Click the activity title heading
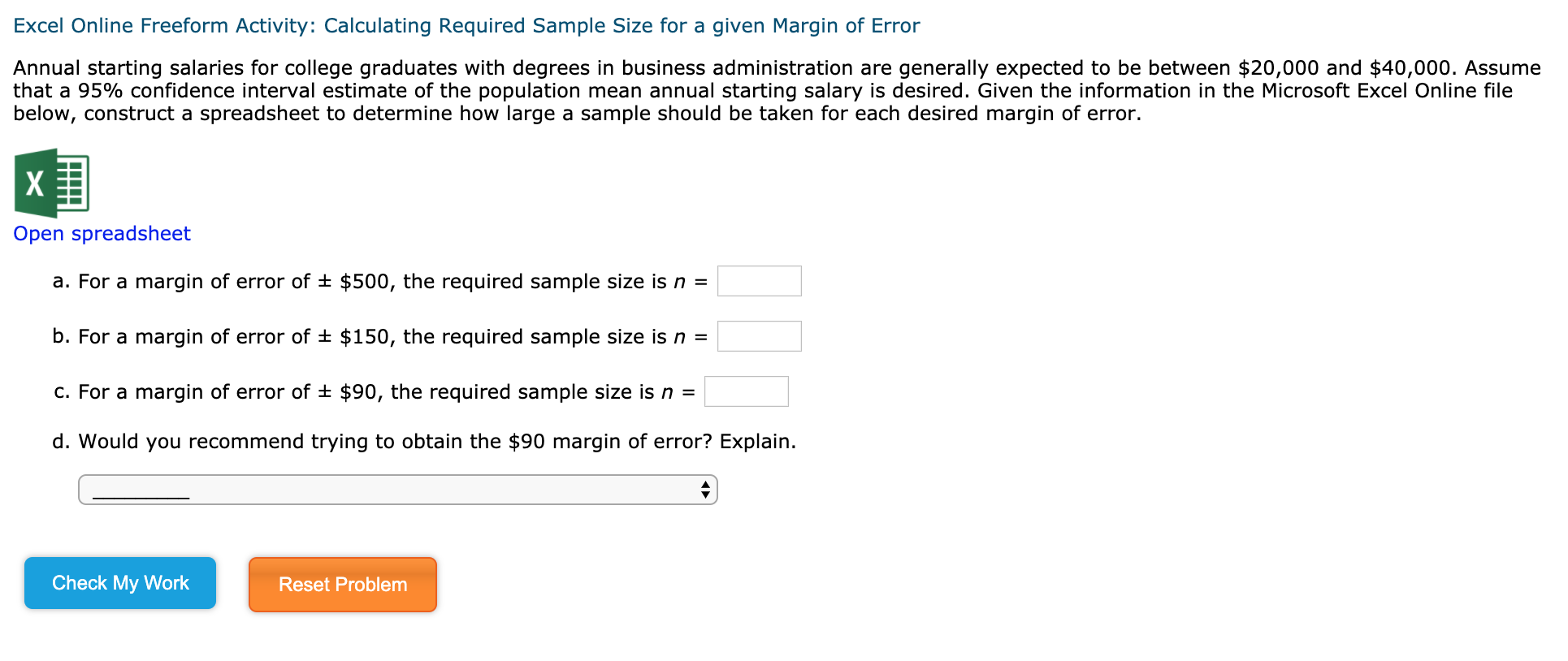Screen dimensions: 1568x661 tap(466, 25)
